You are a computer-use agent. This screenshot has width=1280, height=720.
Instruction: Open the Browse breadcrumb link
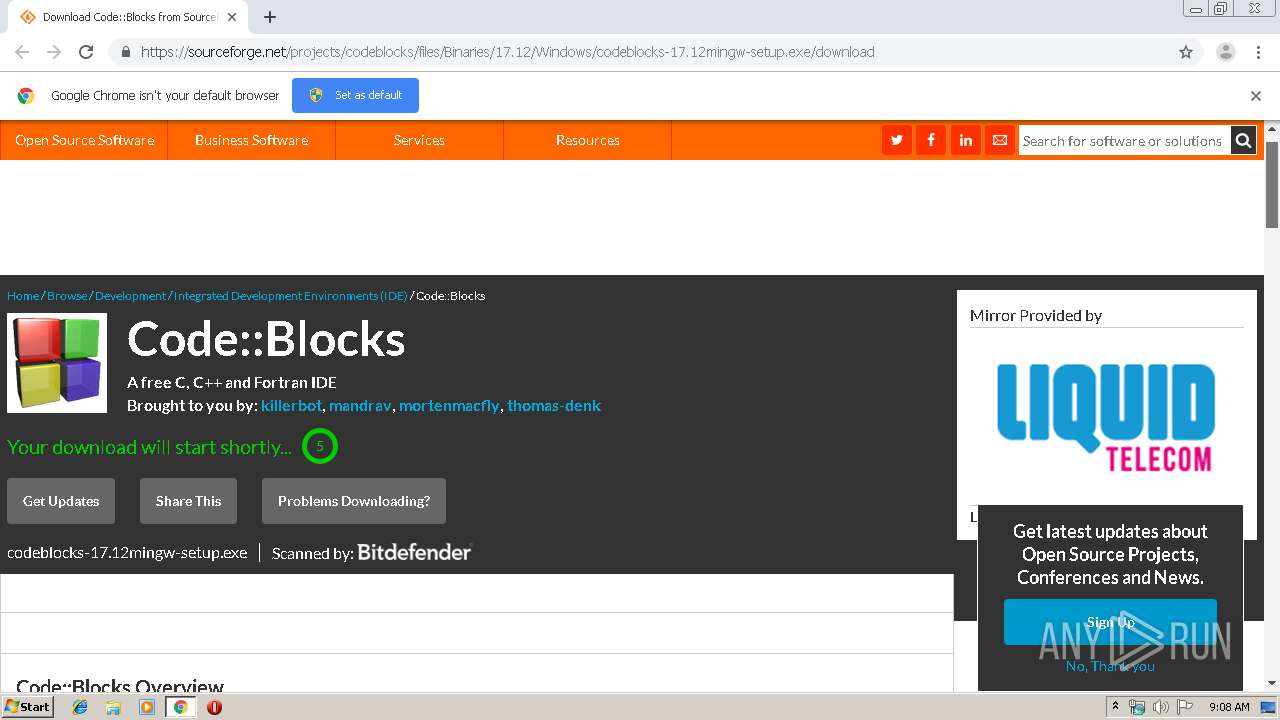coord(67,296)
